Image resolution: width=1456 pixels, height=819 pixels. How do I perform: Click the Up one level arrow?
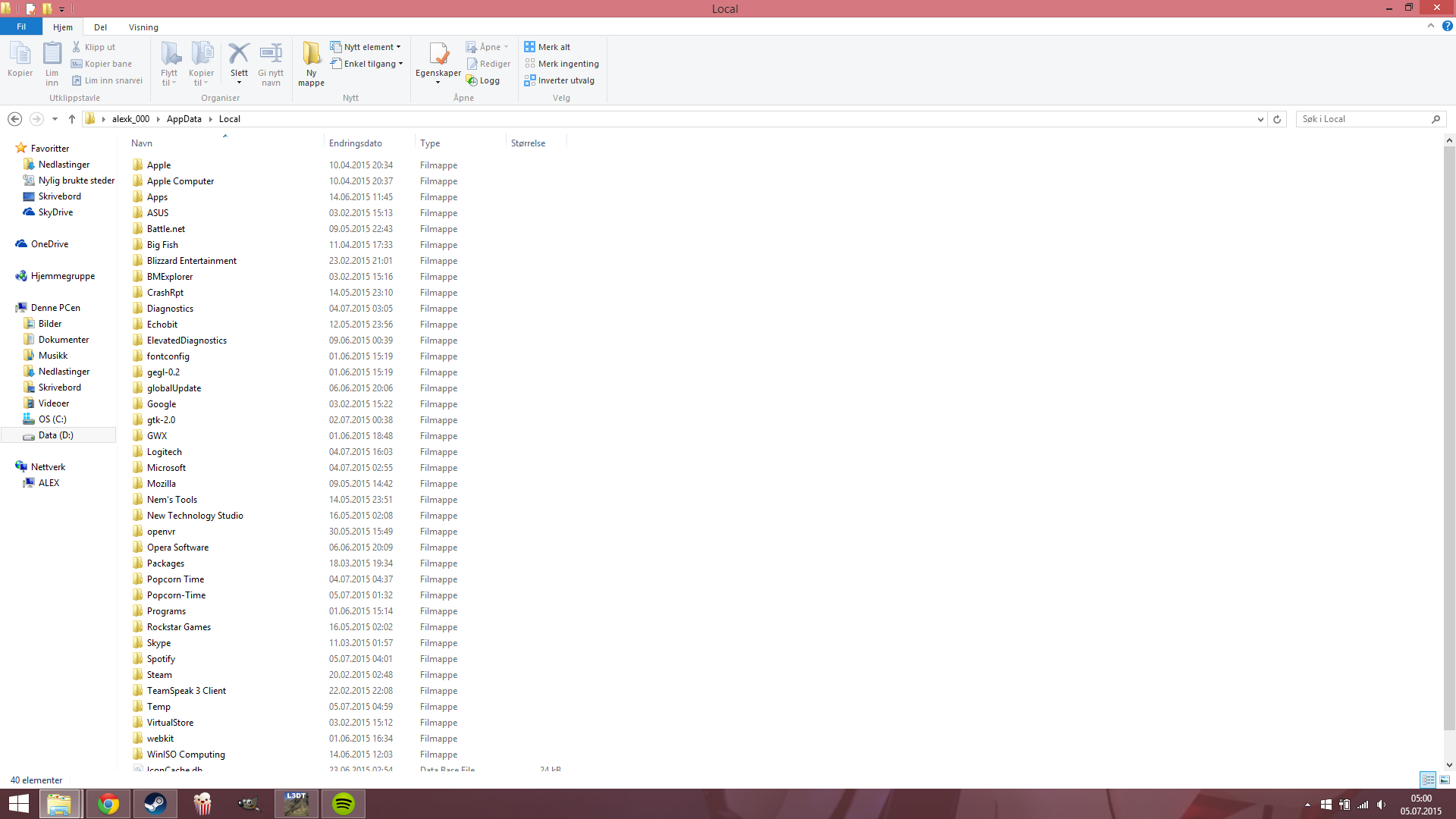72,119
